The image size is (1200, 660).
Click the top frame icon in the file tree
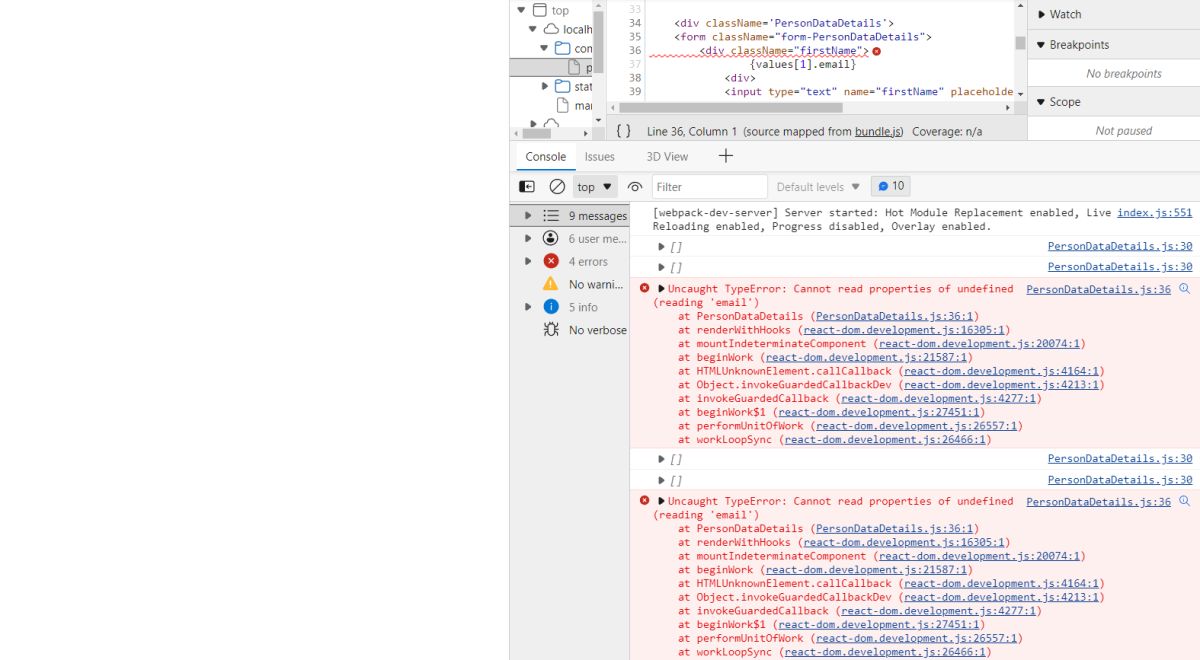(x=539, y=10)
